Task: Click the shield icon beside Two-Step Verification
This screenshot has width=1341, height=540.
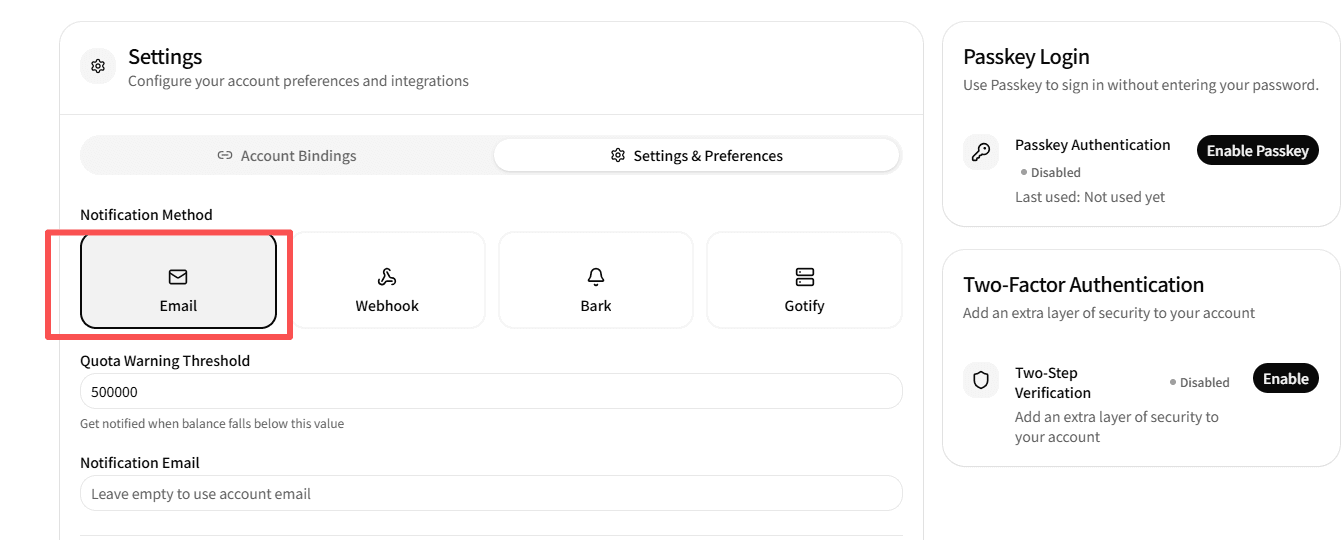Action: (981, 380)
